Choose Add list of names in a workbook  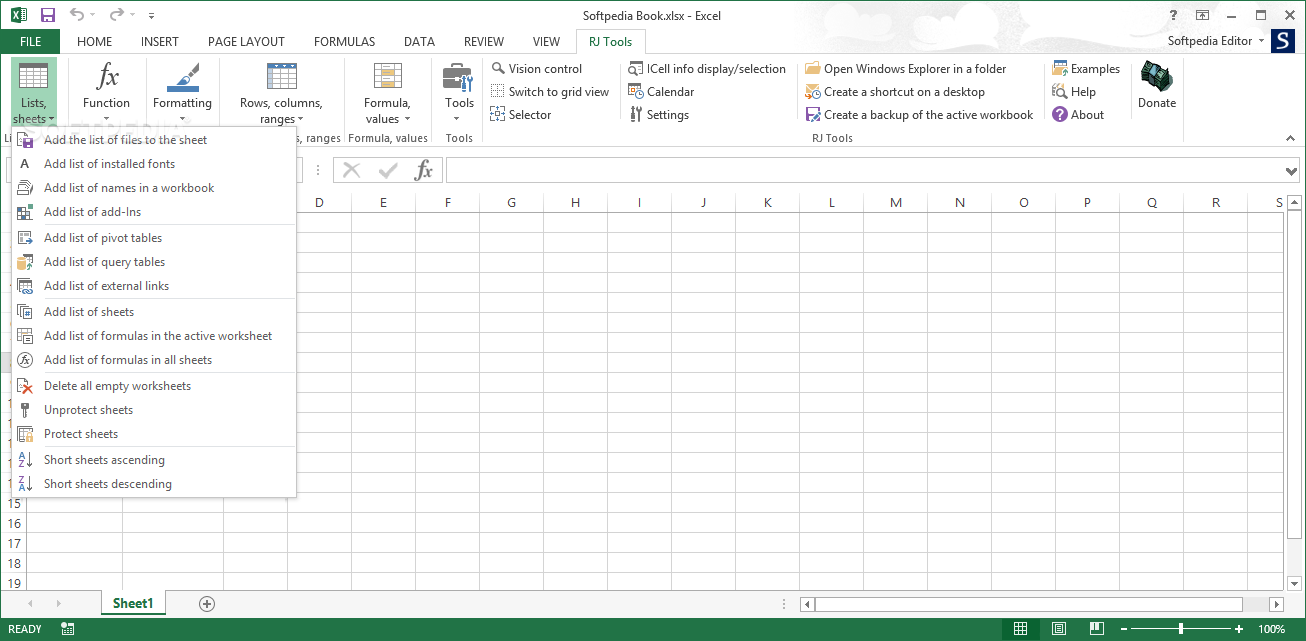click(x=155, y=188)
